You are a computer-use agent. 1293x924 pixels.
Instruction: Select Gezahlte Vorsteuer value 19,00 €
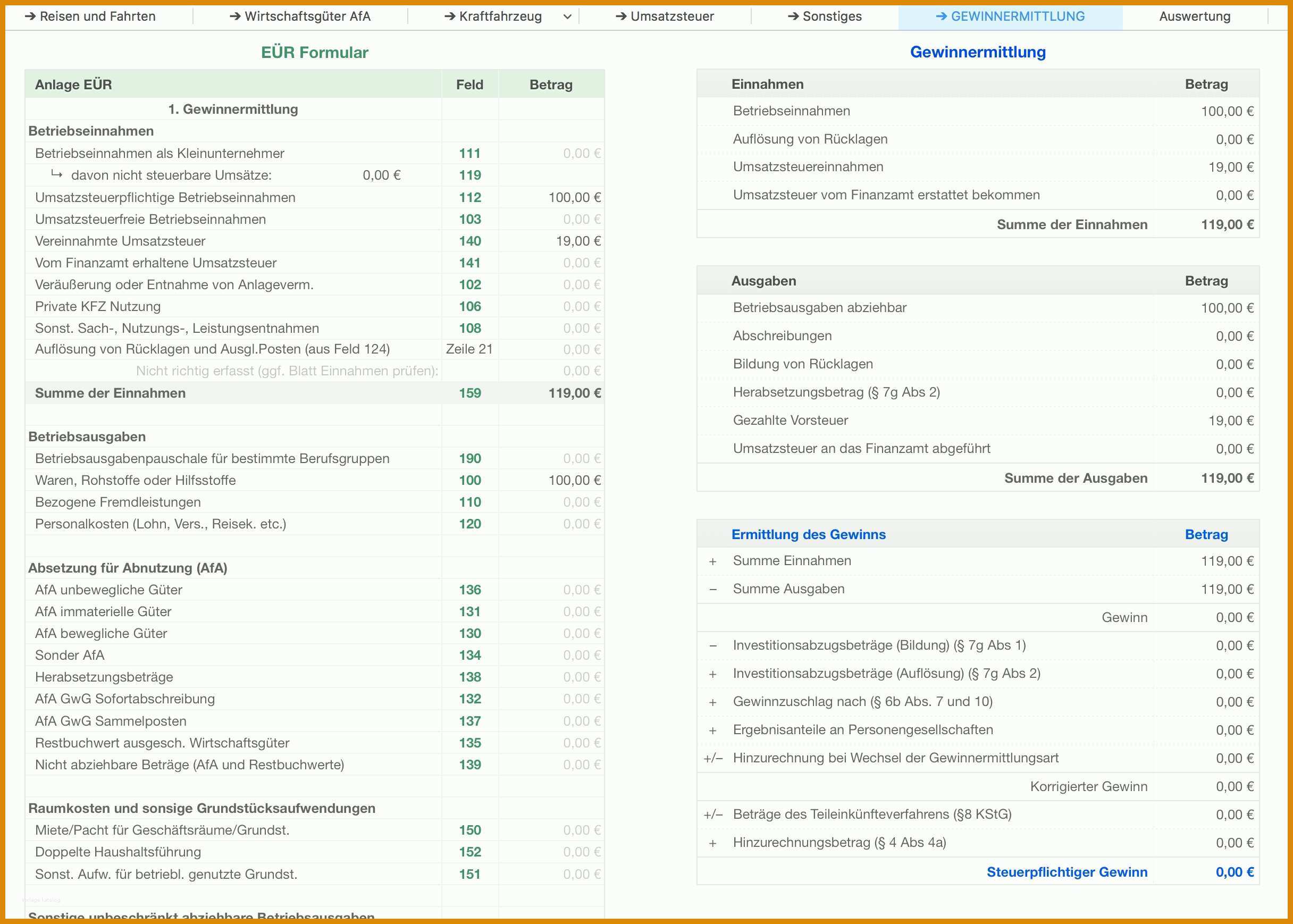point(1231,421)
